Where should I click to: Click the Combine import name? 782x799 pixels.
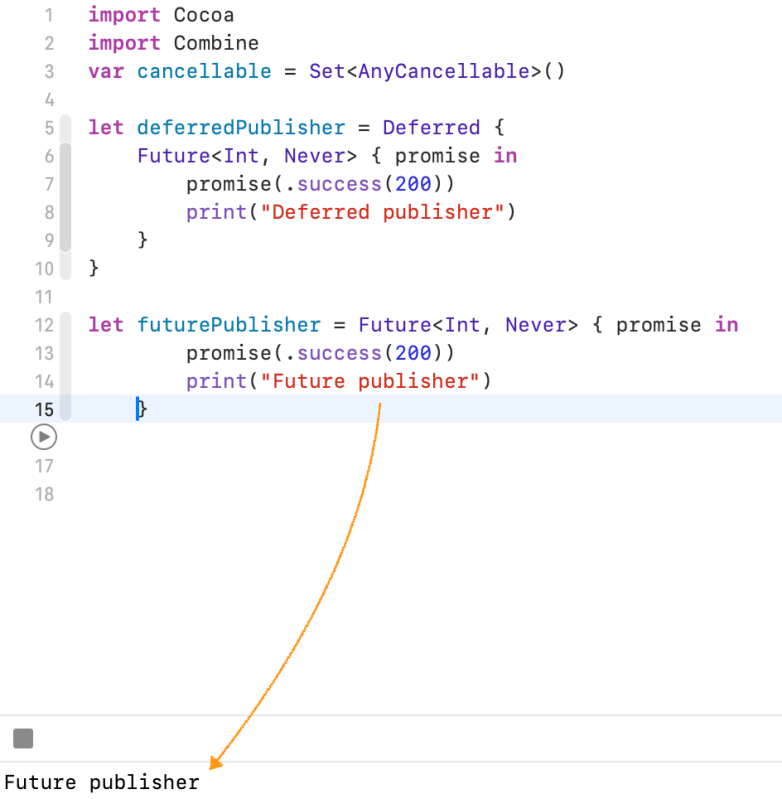[216, 43]
